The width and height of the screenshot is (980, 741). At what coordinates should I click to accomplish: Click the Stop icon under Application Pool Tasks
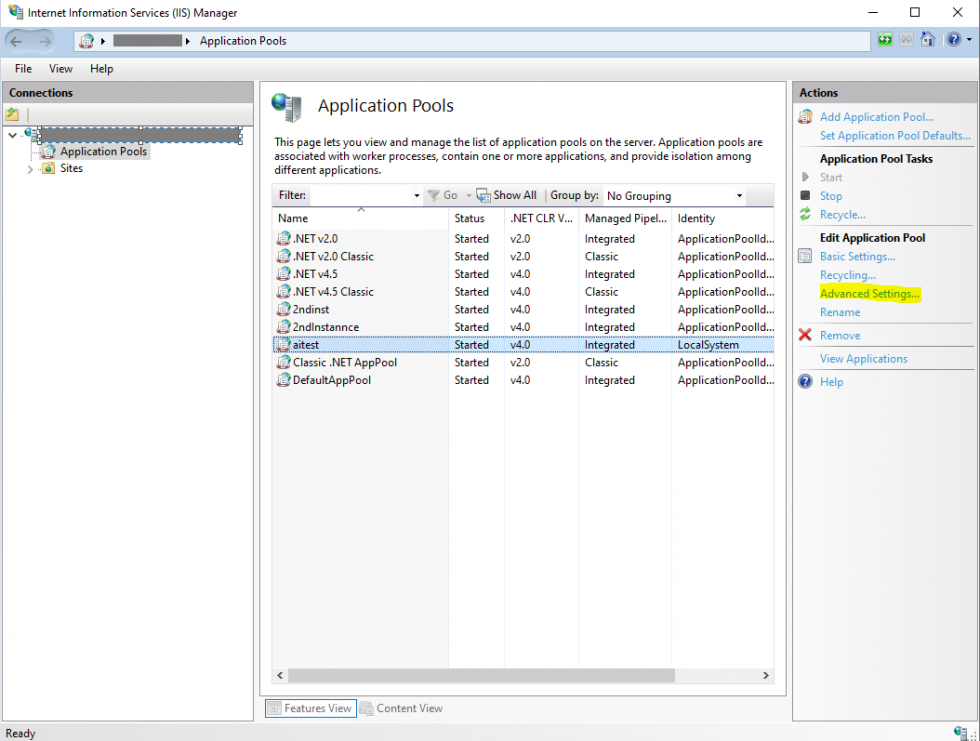(806, 196)
